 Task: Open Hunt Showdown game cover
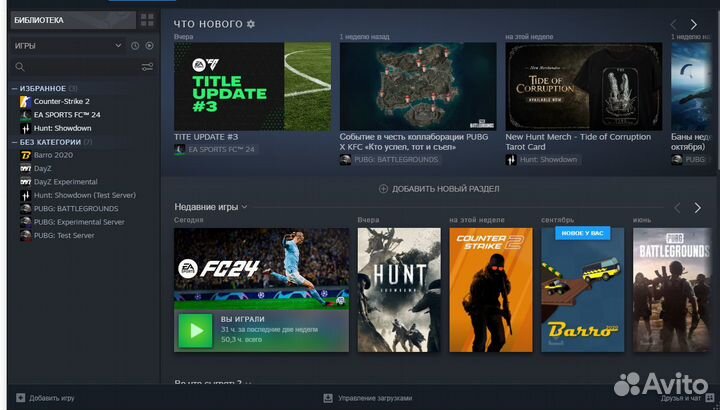(399, 290)
